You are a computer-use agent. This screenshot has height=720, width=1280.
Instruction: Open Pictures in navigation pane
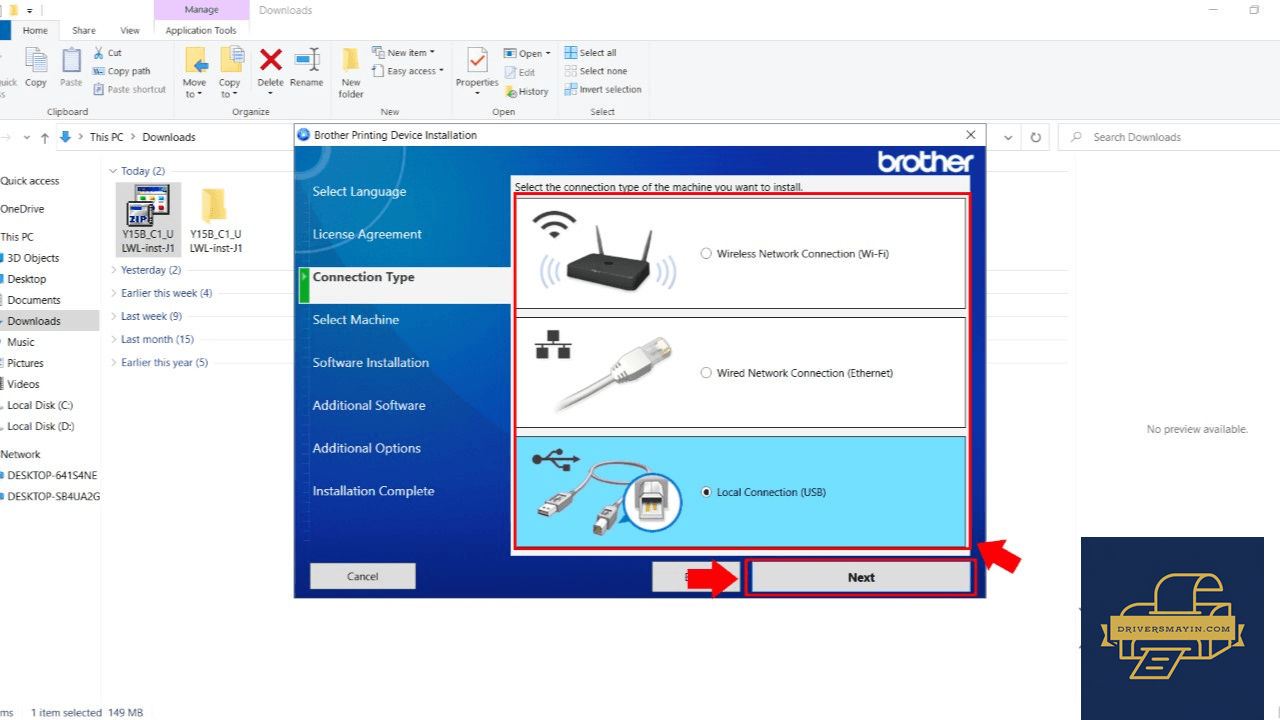click(26, 363)
